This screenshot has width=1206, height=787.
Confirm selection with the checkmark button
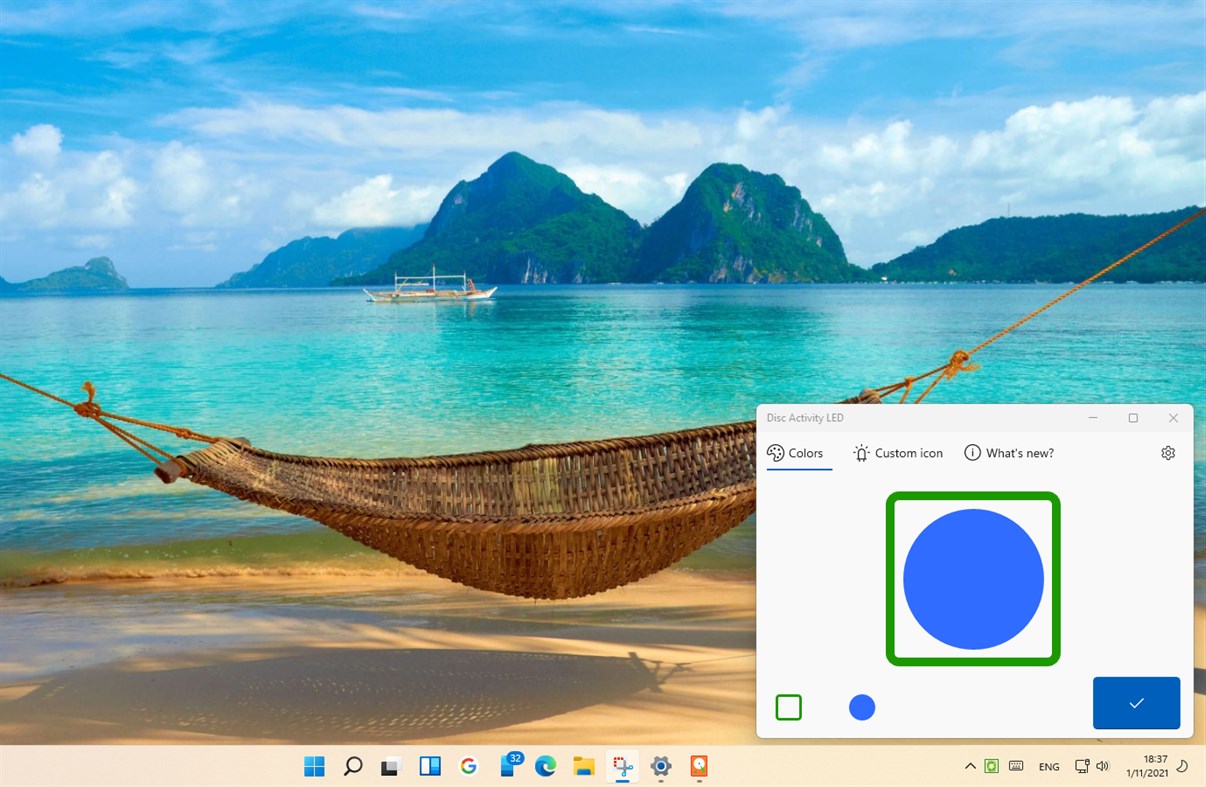tap(1136, 703)
